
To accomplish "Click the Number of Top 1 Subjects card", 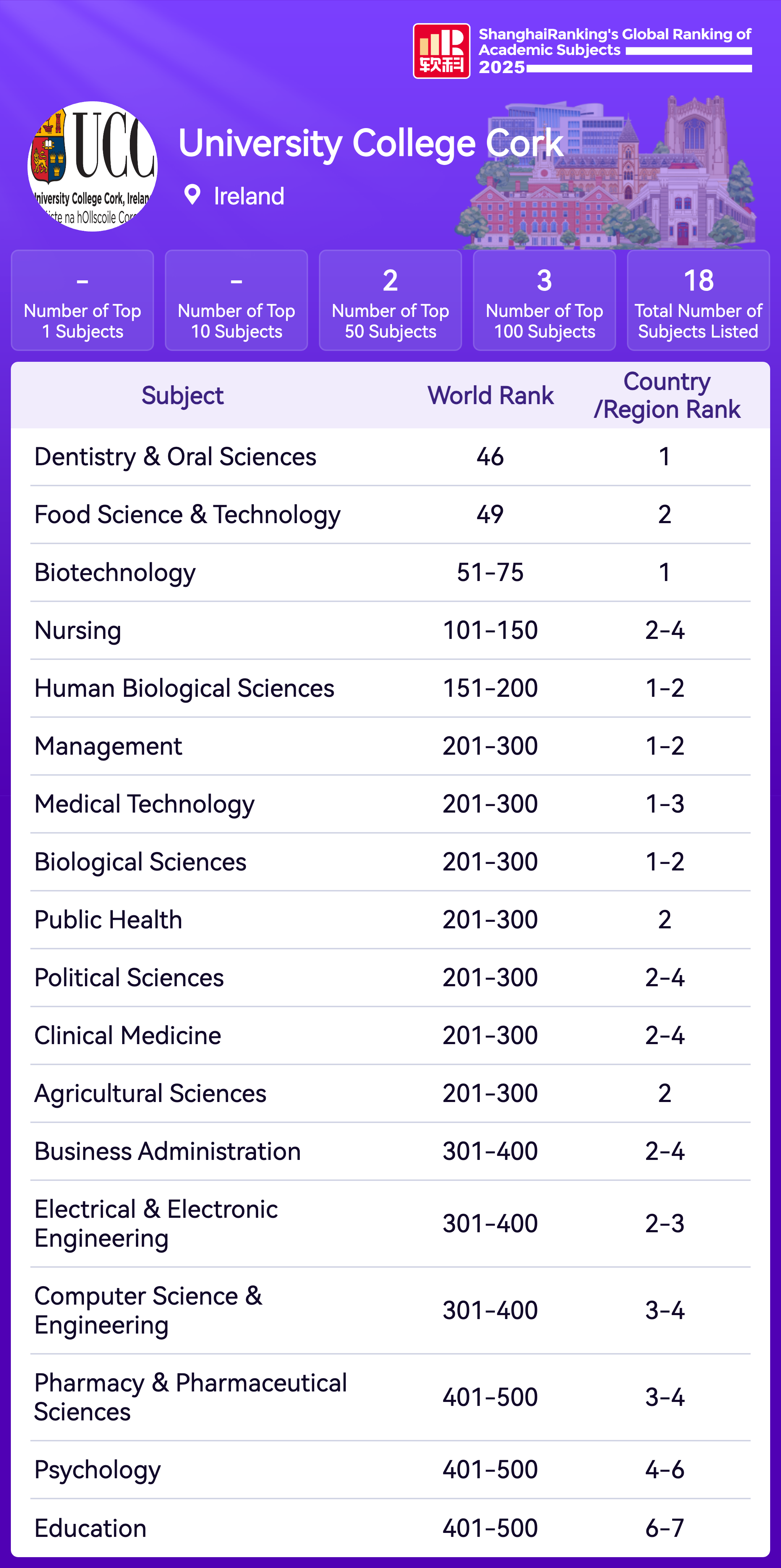I will point(82,301).
